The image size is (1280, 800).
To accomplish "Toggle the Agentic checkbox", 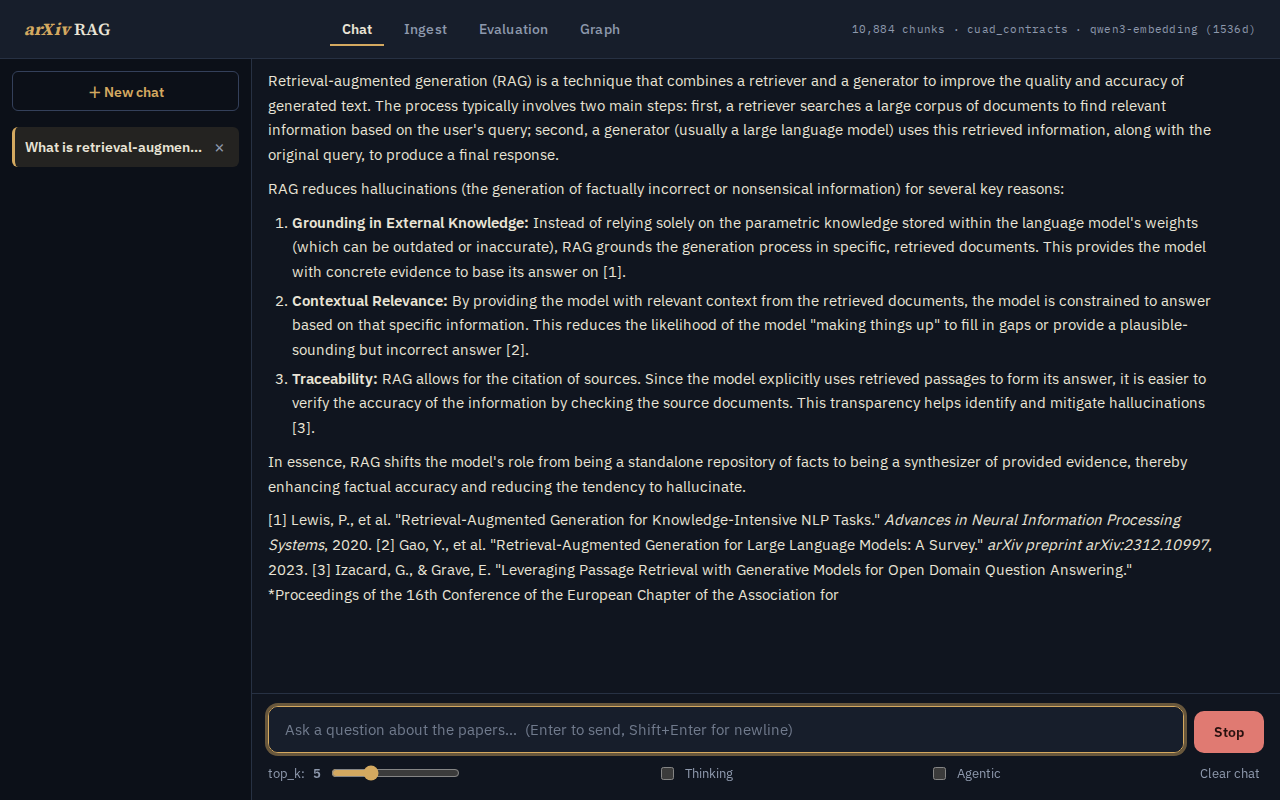I will [939, 773].
